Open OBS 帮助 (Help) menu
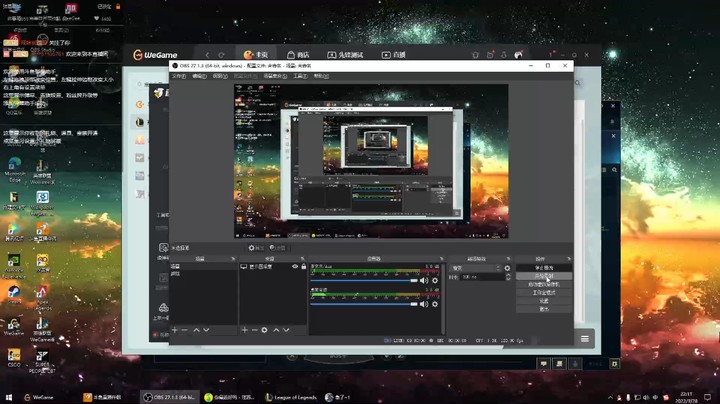The image size is (720, 404). (x=321, y=76)
